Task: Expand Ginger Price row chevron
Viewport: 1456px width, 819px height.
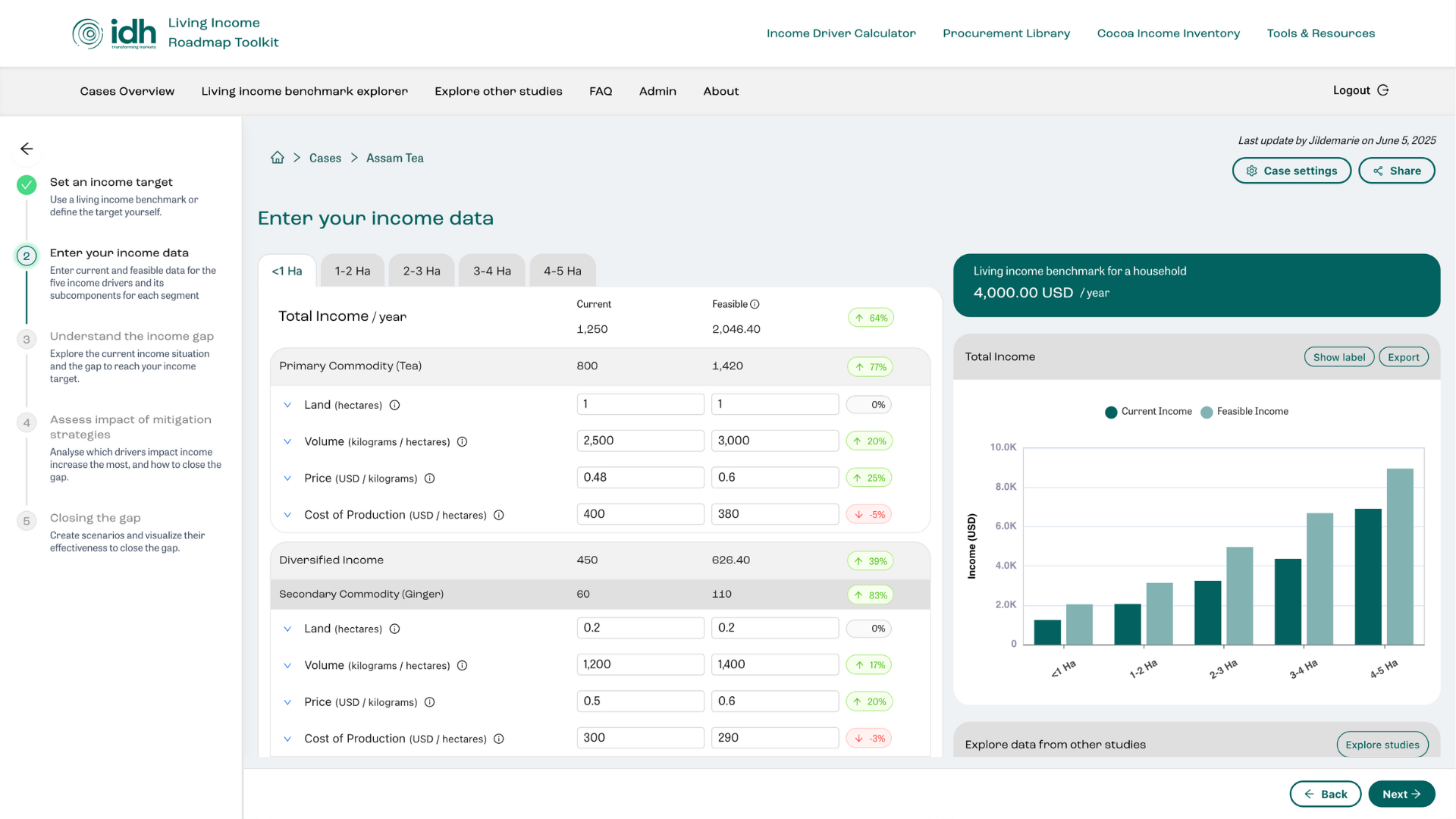Action: (x=287, y=702)
